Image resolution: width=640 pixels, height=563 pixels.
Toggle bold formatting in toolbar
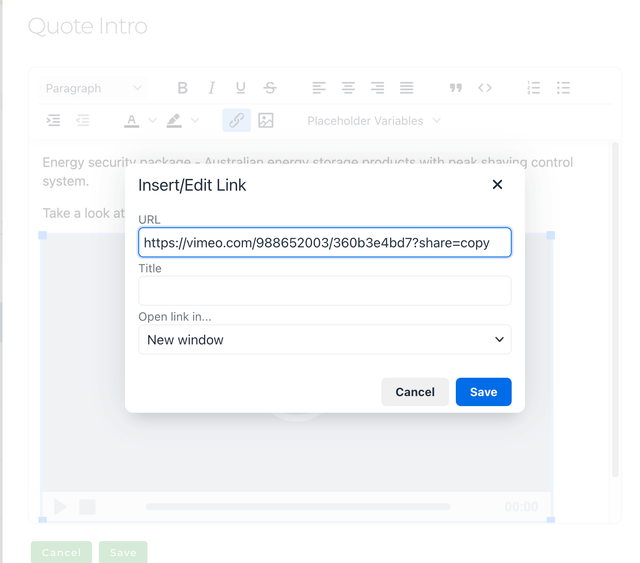tap(182, 88)
